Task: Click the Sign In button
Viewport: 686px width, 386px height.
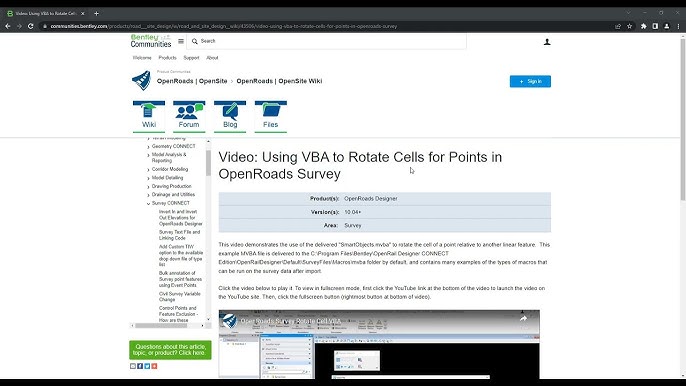Action: click(530, 81)
